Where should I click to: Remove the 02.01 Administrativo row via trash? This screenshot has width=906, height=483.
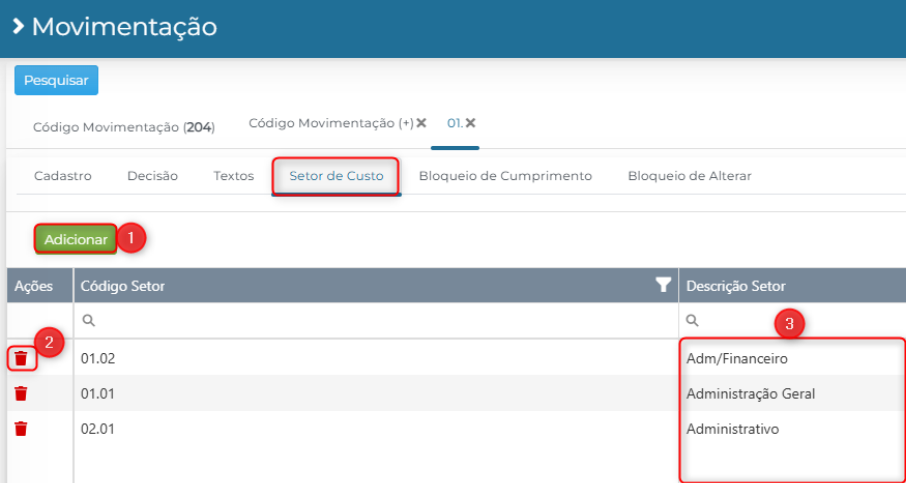click(21, 429)
